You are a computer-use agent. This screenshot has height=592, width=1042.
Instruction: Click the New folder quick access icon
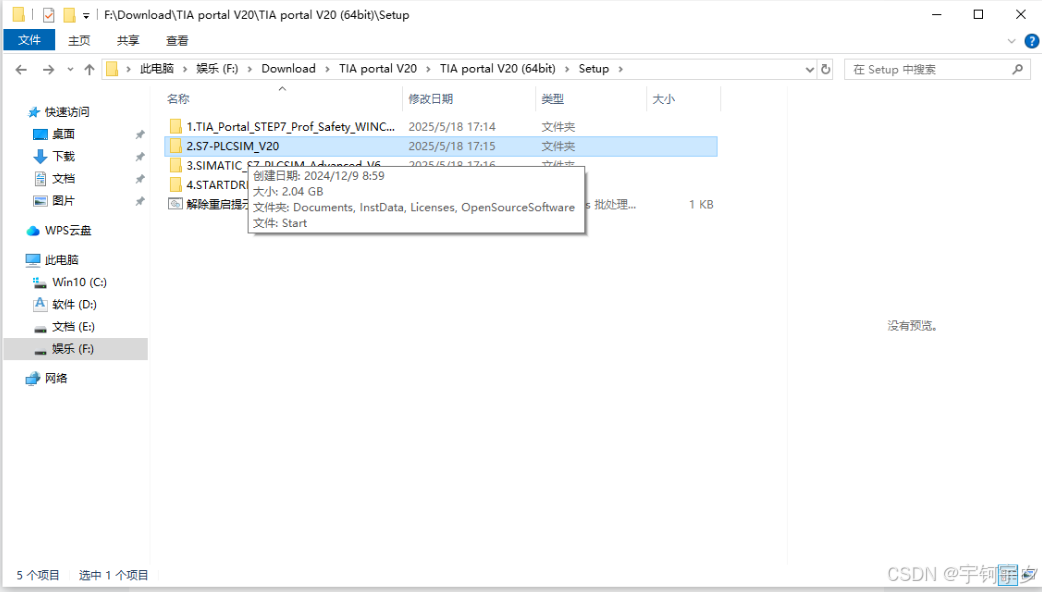pyautogui.click(x=69, y=15)
